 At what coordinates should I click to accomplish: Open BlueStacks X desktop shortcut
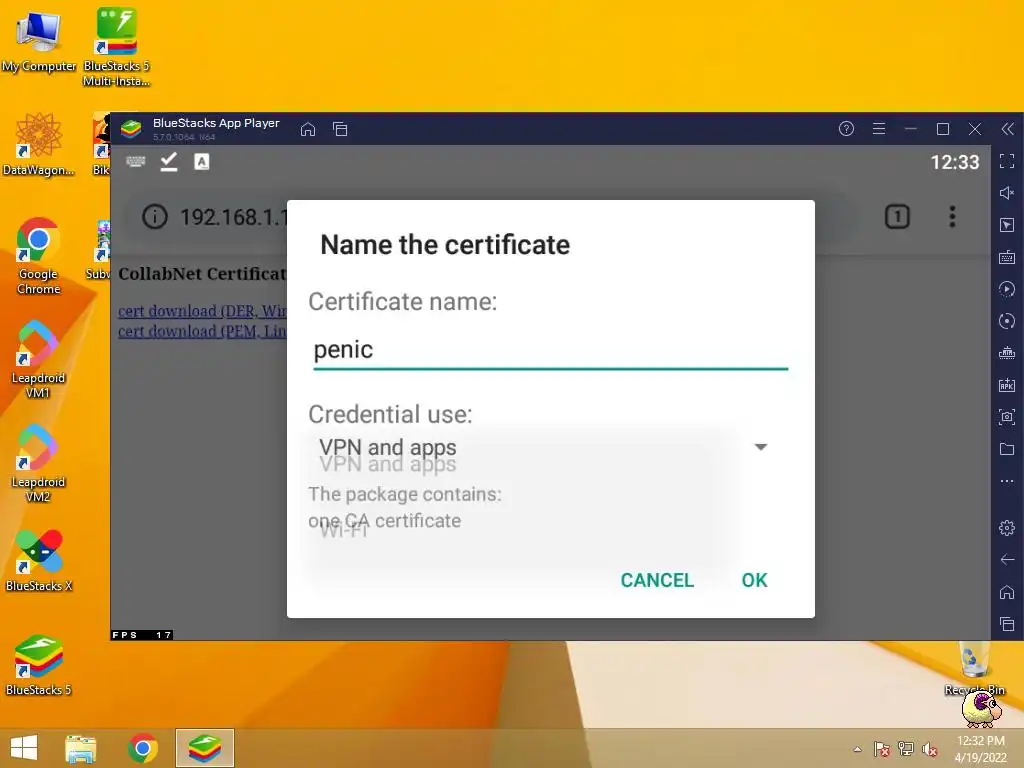point(39,561)
